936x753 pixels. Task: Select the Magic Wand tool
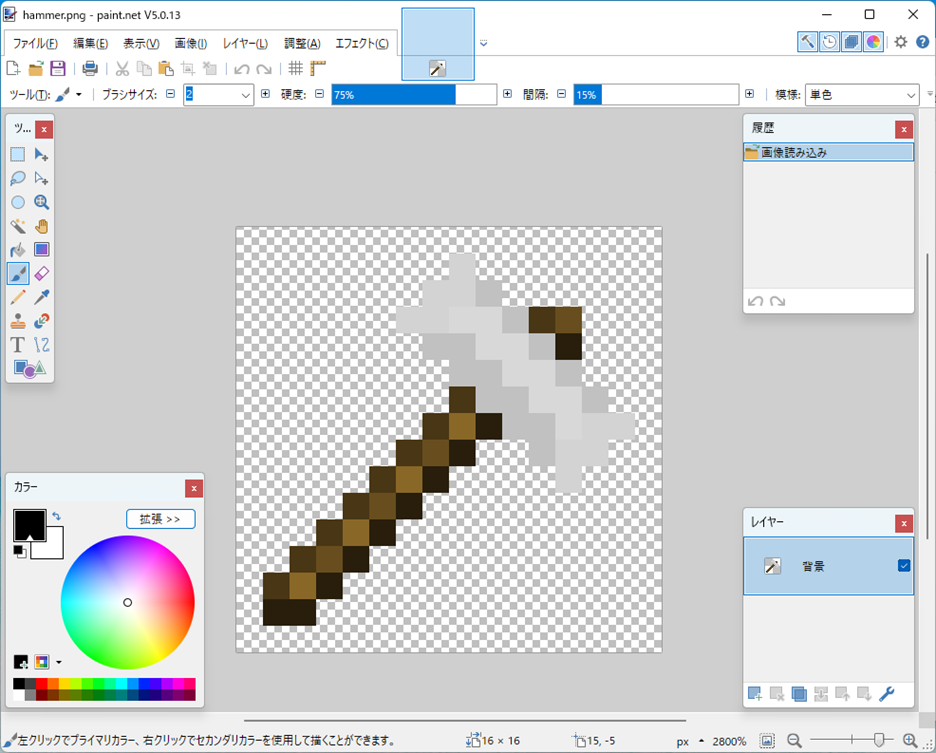pos(18,226)
